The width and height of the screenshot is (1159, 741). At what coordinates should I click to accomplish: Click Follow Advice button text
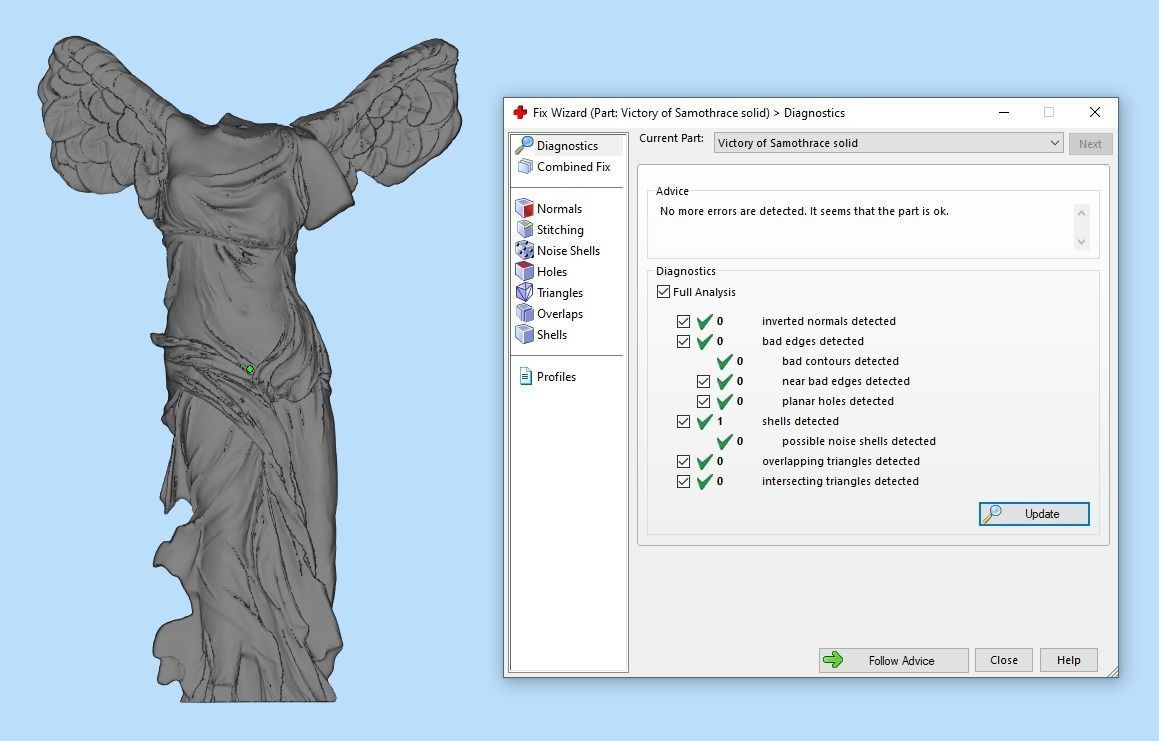click(901, 660)
